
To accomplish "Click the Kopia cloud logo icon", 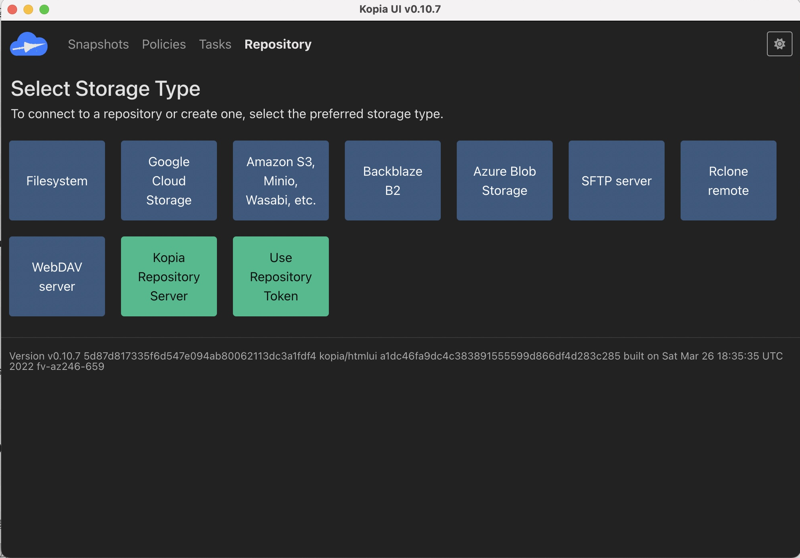I will pyautogui.click(x=29, y=44).
